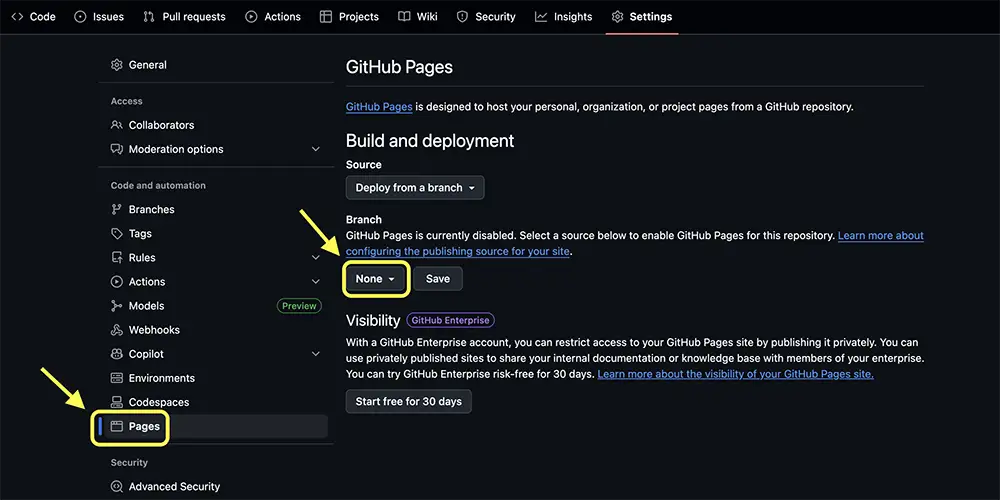The height and width of the screenshot is (500, 1000).
Task: Open the Insights tab
Action: [x=563, y=17]
